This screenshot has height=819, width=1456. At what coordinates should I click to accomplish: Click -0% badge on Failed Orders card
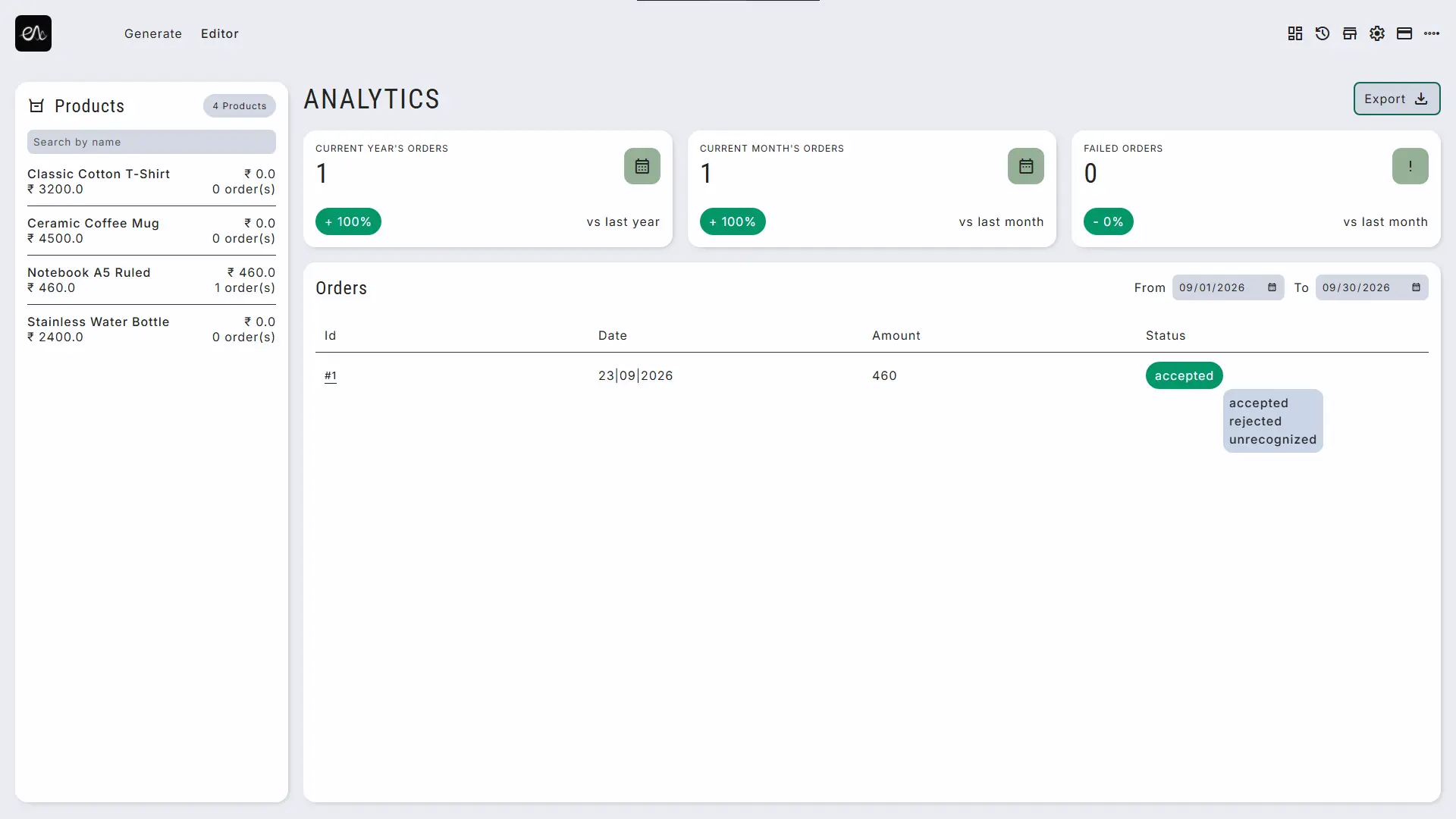pos(1109,221)
